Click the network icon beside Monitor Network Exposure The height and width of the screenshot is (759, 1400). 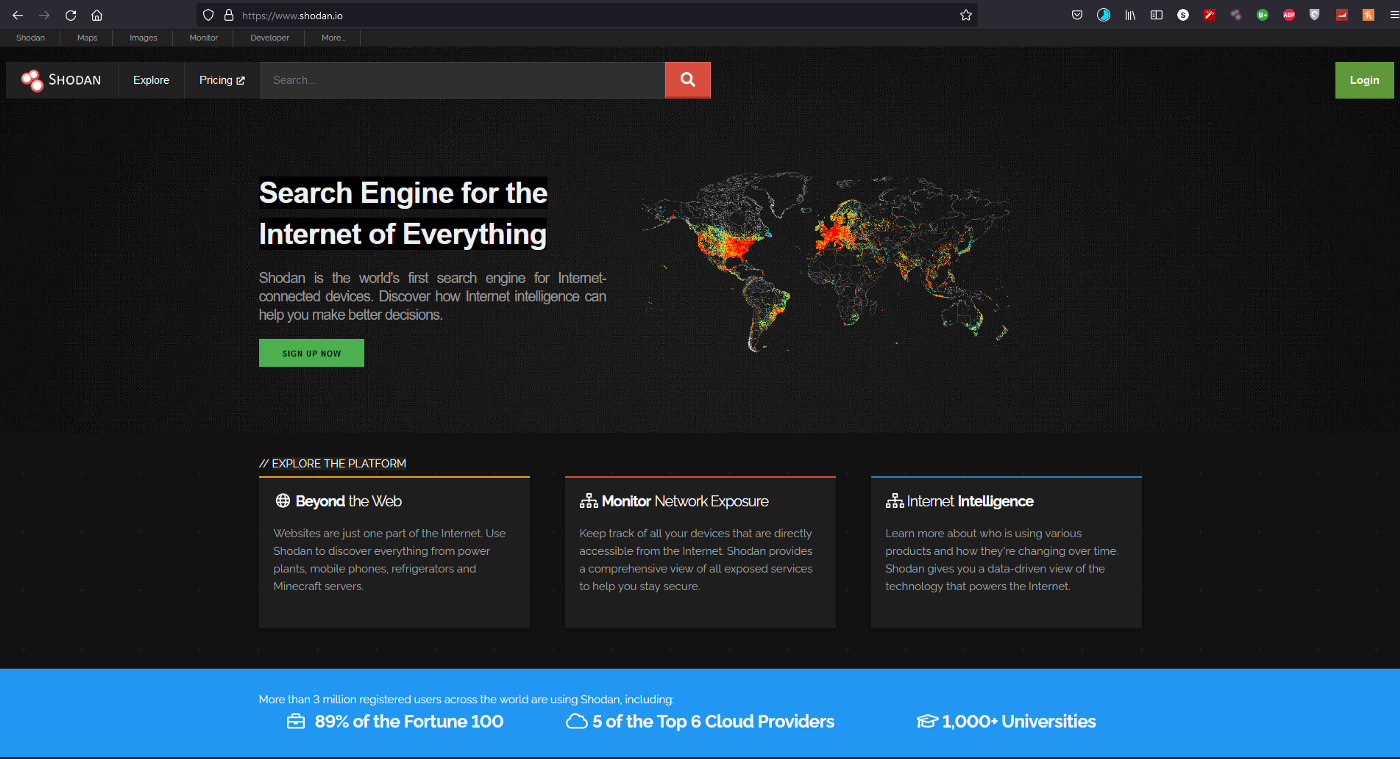589,501
